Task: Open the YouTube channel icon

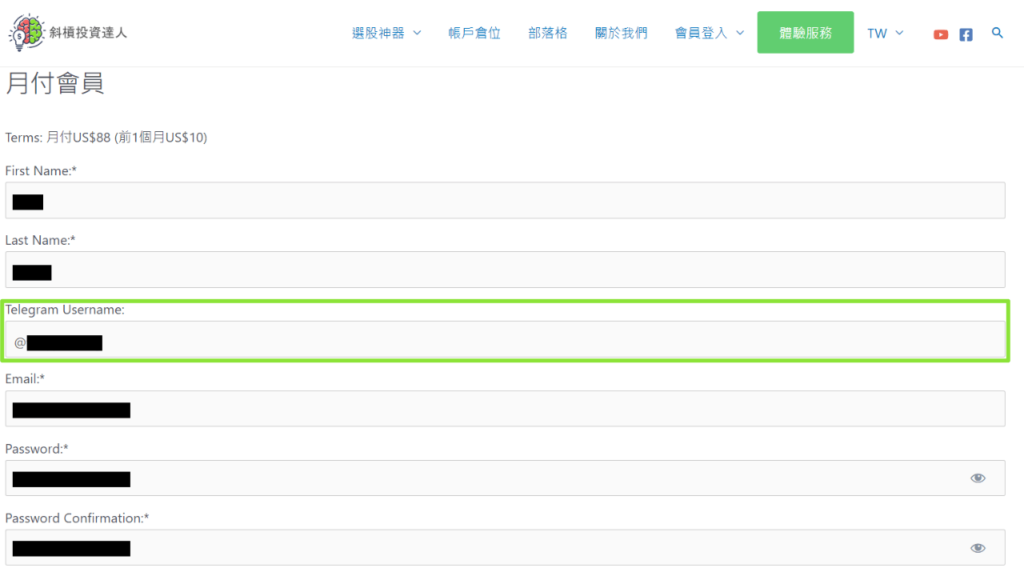Action: point(940,35)
